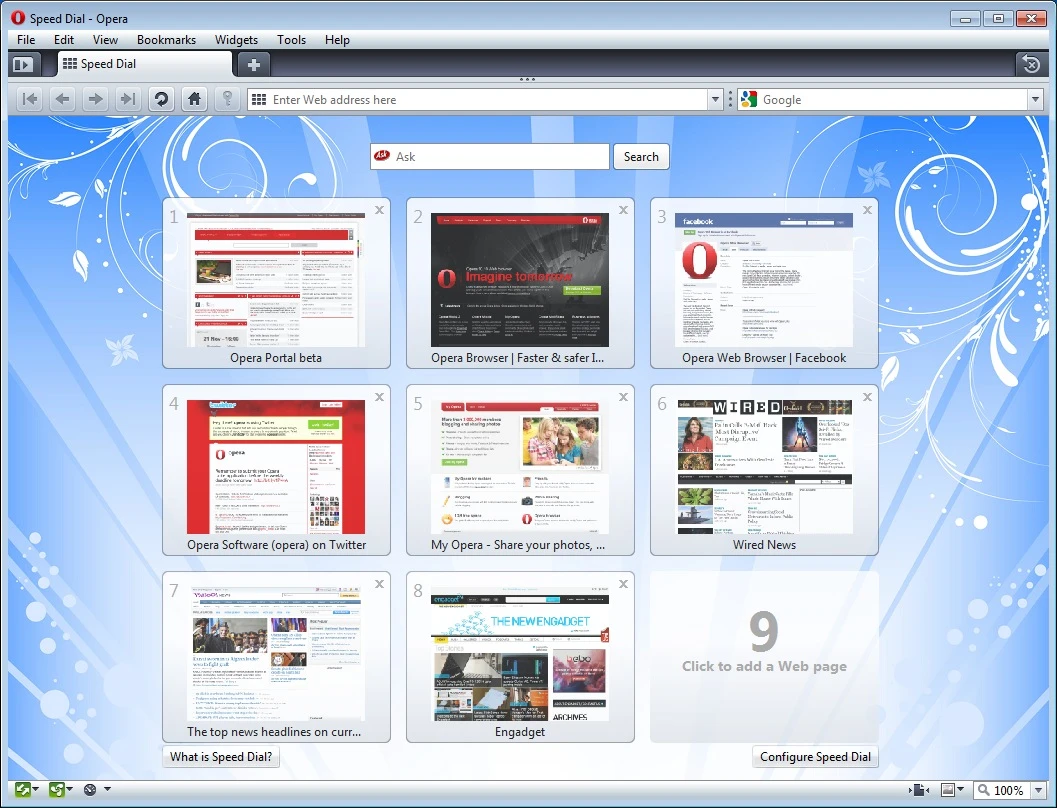Click the Speed Dial icon in address field

click(x=259, y=100)
